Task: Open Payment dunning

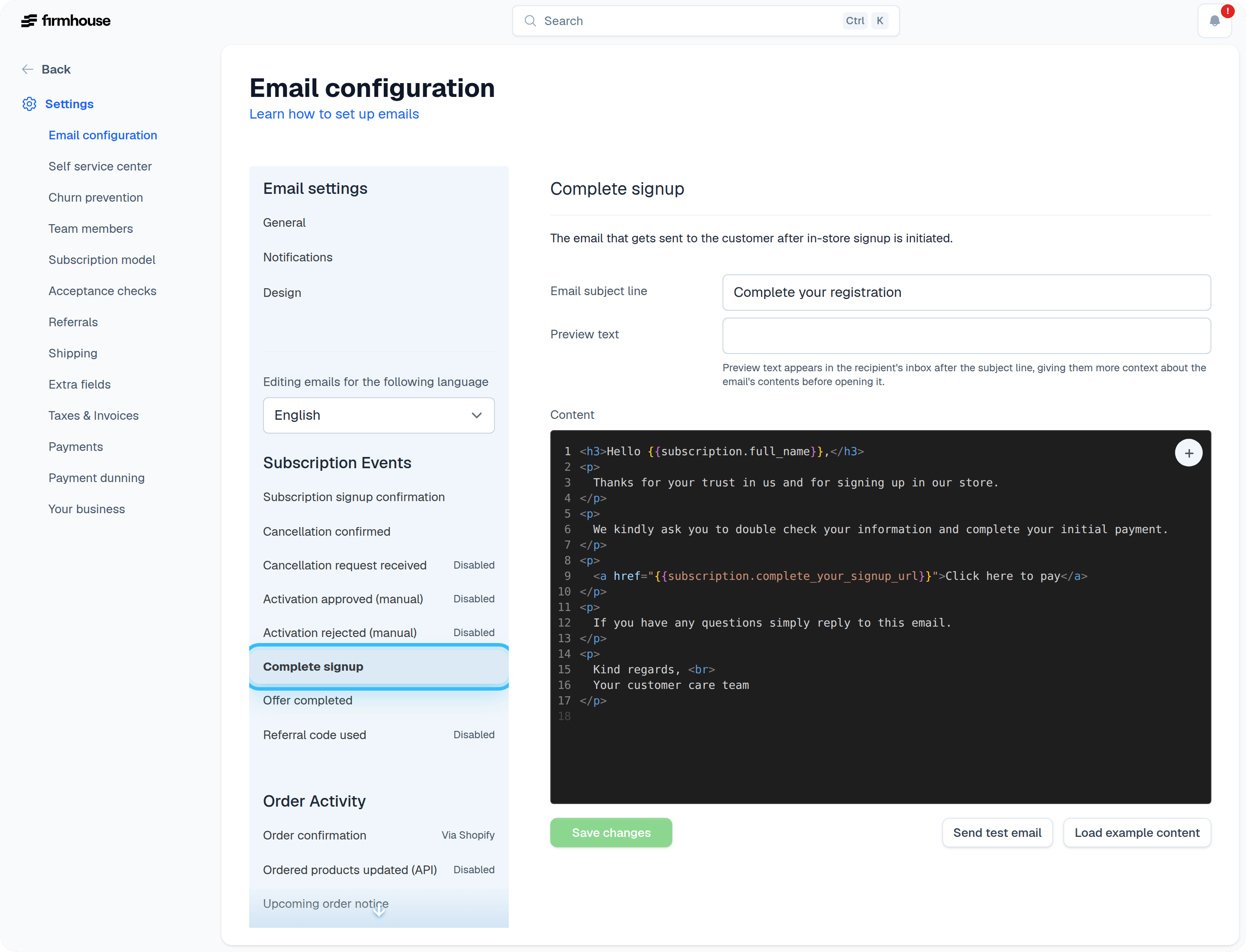Action: tap(96, 478)
